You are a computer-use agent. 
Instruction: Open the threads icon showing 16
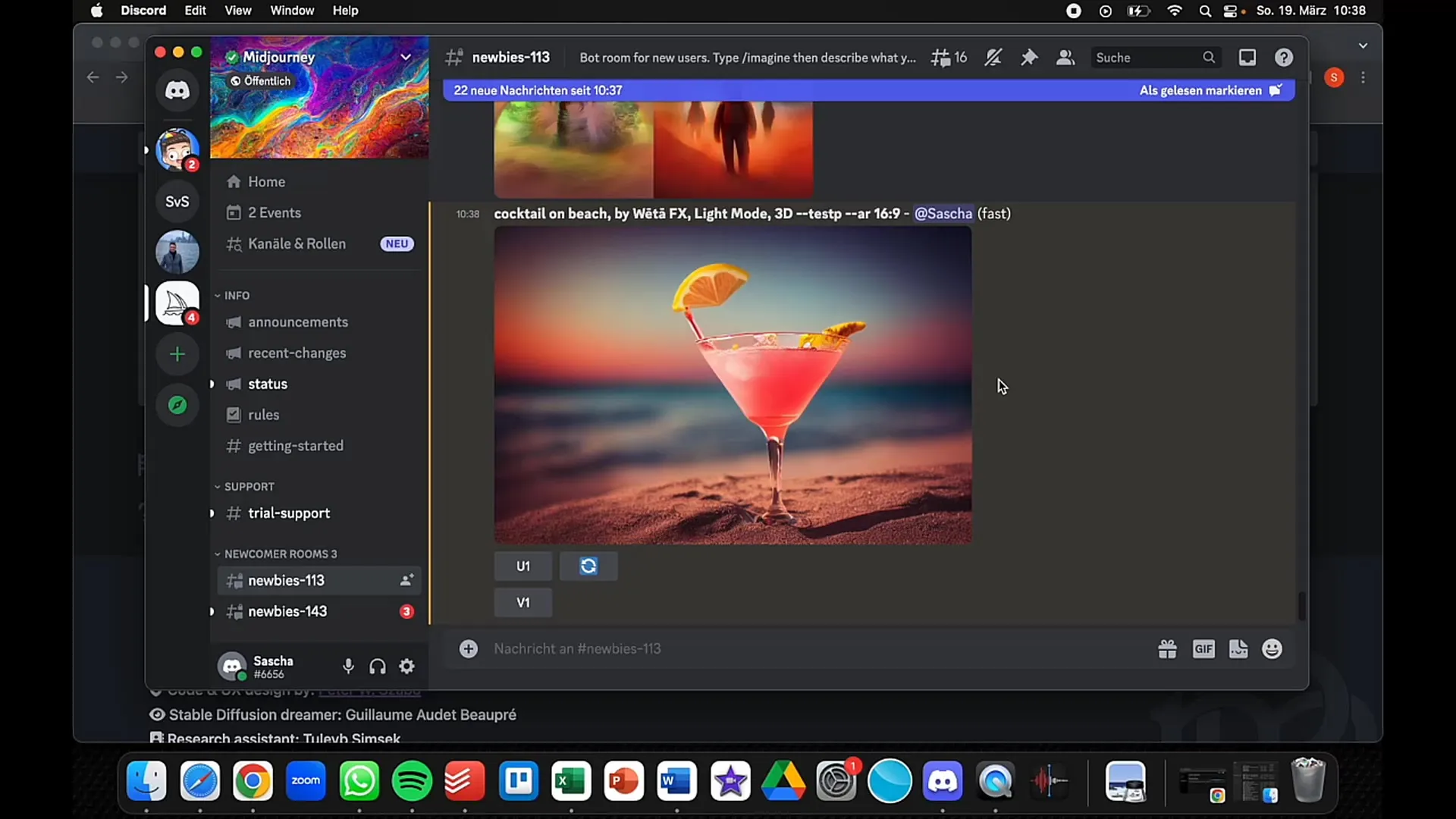click(x=949, y=58)
